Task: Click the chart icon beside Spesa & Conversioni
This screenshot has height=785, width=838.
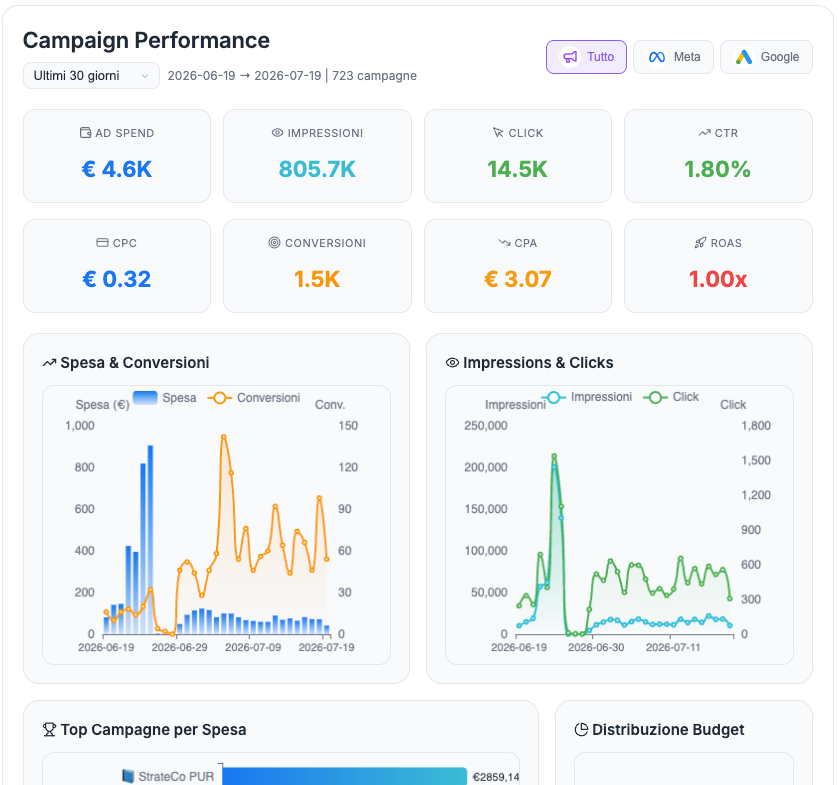Action: (49, 363)
